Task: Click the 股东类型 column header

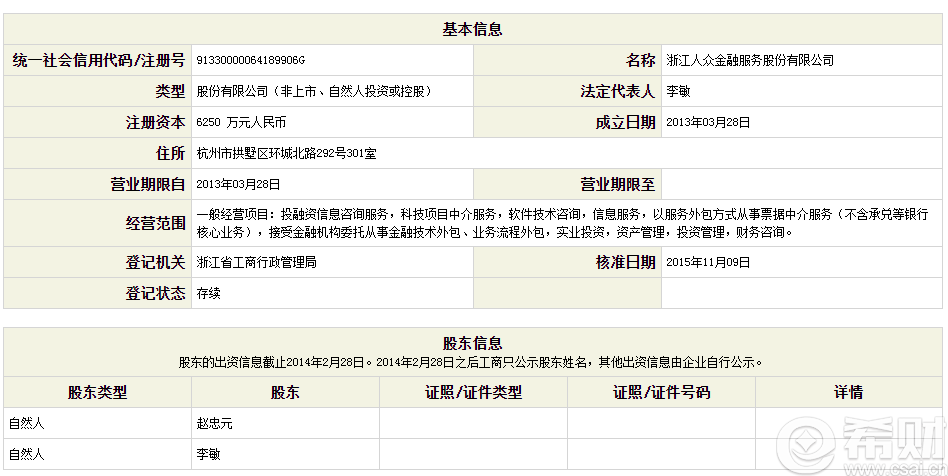Action: click(97, 393)
